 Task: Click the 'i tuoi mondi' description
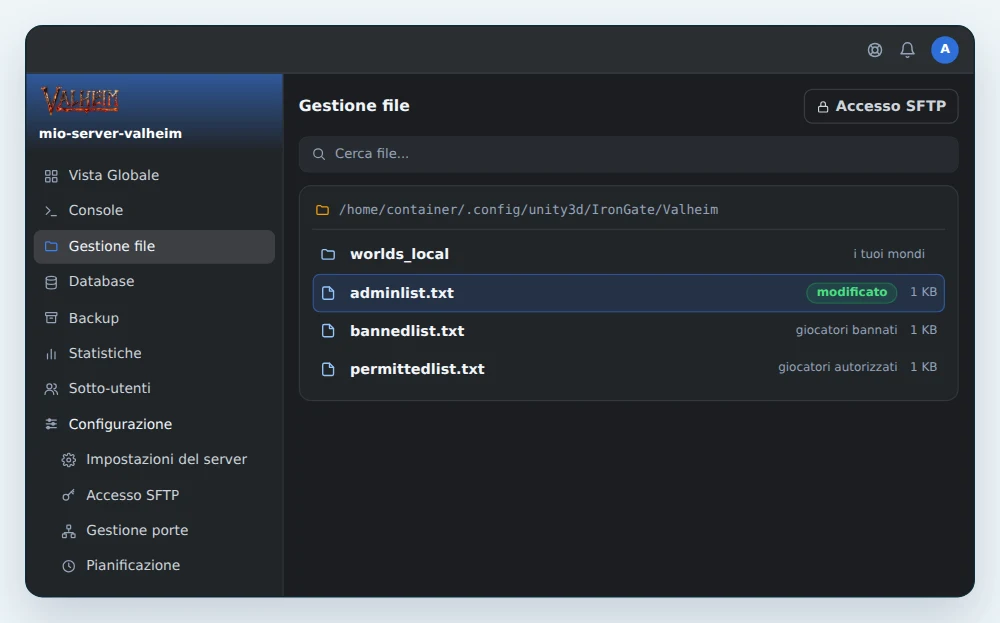(x=889, y=254)
